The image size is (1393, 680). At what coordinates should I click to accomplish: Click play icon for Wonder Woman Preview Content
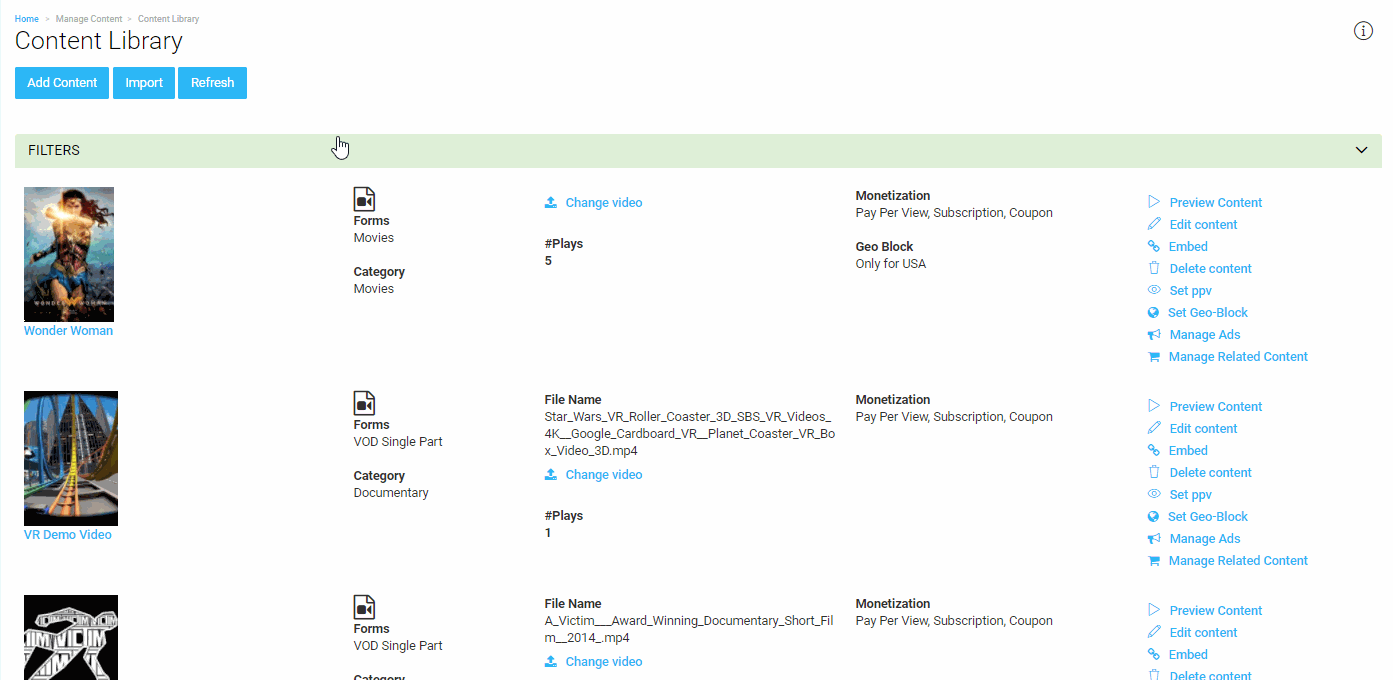click(x=1154, y=202)
